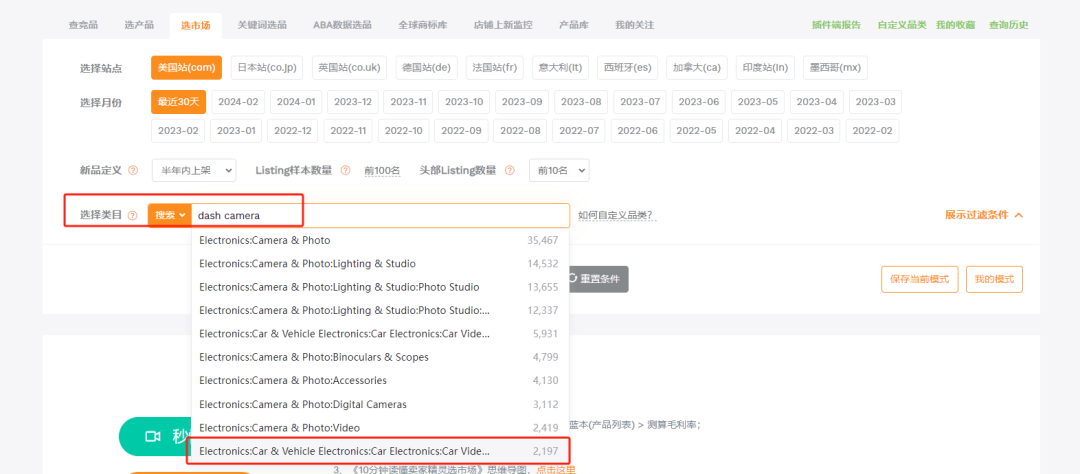Open the 查询历史 link

tap(1008, 25)
